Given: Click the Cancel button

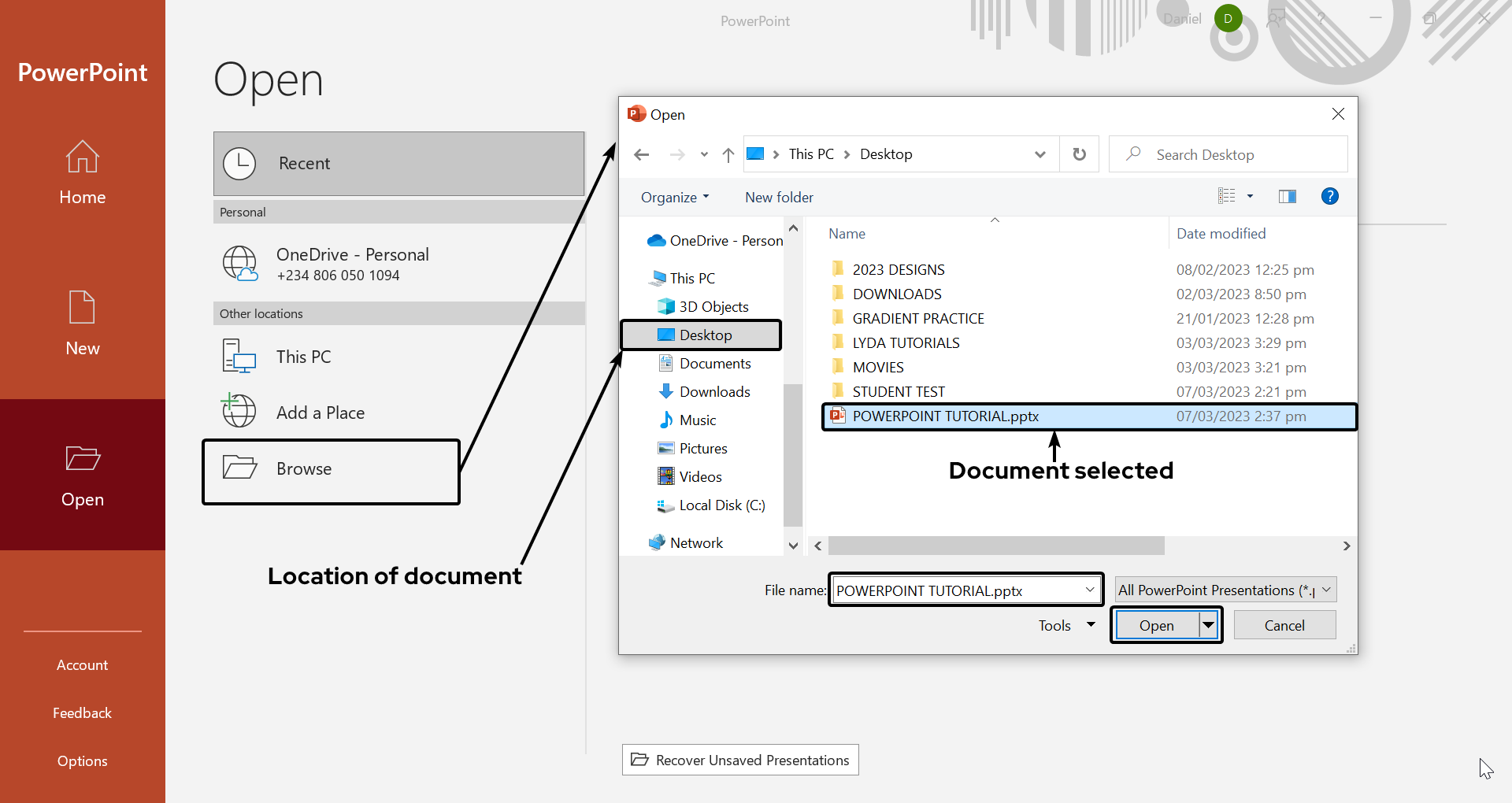Looking at the screenshot, I should click(1284, 625).
